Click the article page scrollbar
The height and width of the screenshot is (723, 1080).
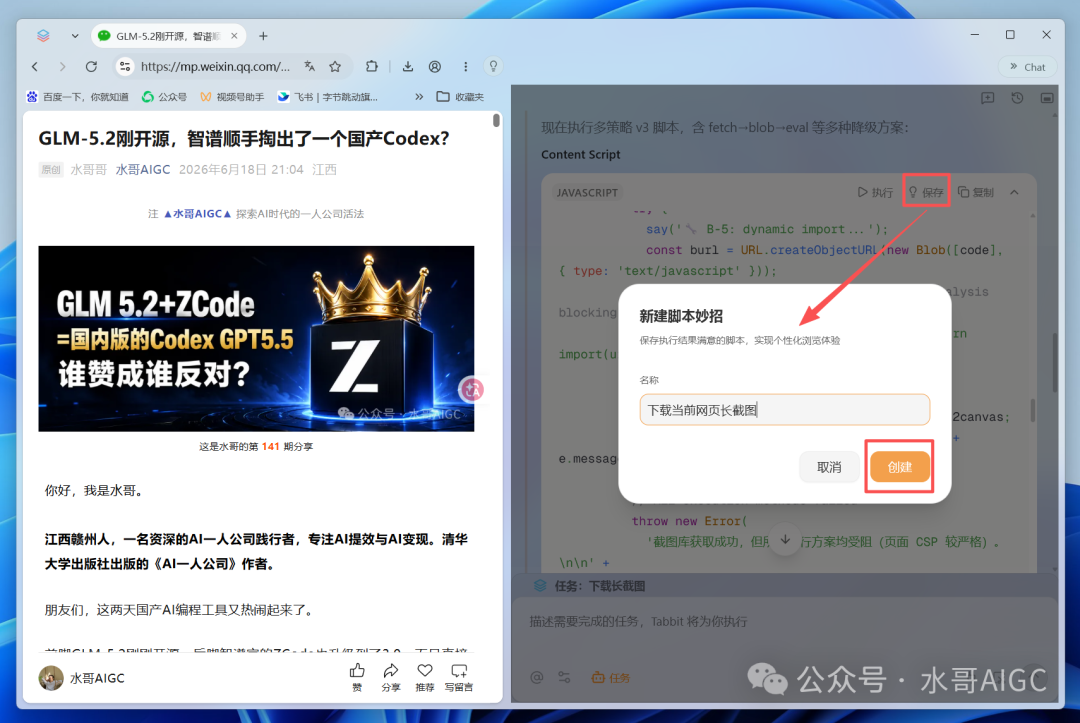(x=496, y=120)
